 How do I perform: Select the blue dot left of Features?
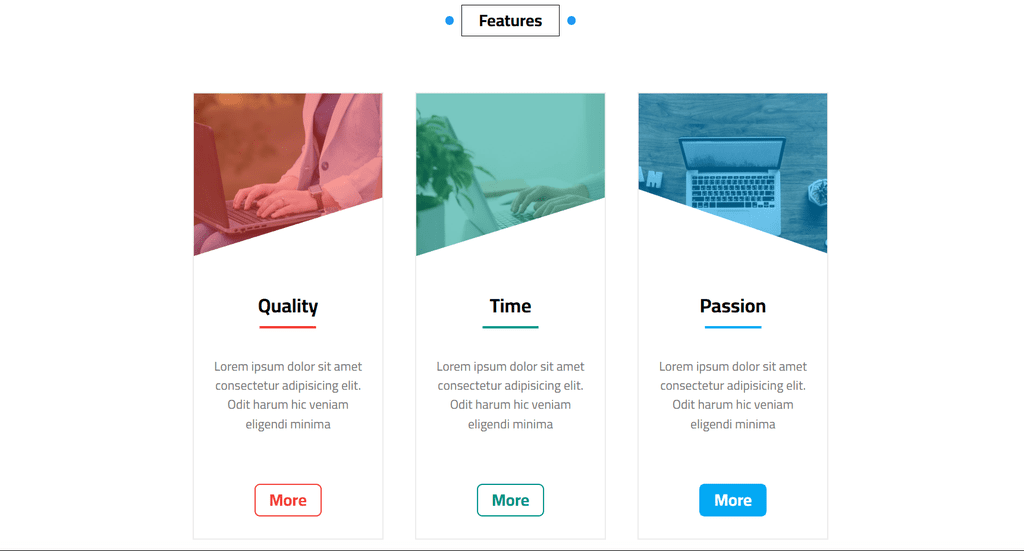449,20
